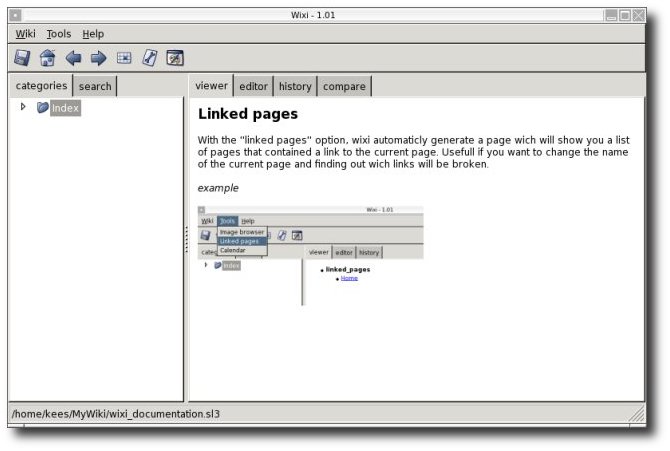Maximize the Wixi window
670x451 pixels.
tap(625, 16)
